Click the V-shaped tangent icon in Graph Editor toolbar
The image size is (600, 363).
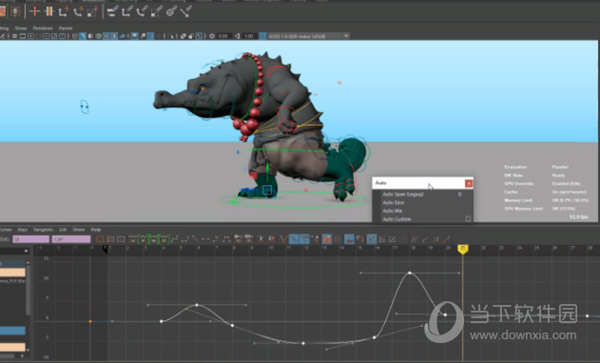pyautogui.click(x=283, y=239)
